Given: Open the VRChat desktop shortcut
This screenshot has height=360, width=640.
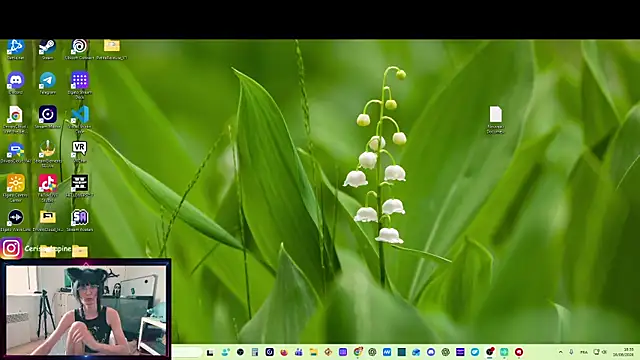Looking at the screenshot, I should [80, 152].
